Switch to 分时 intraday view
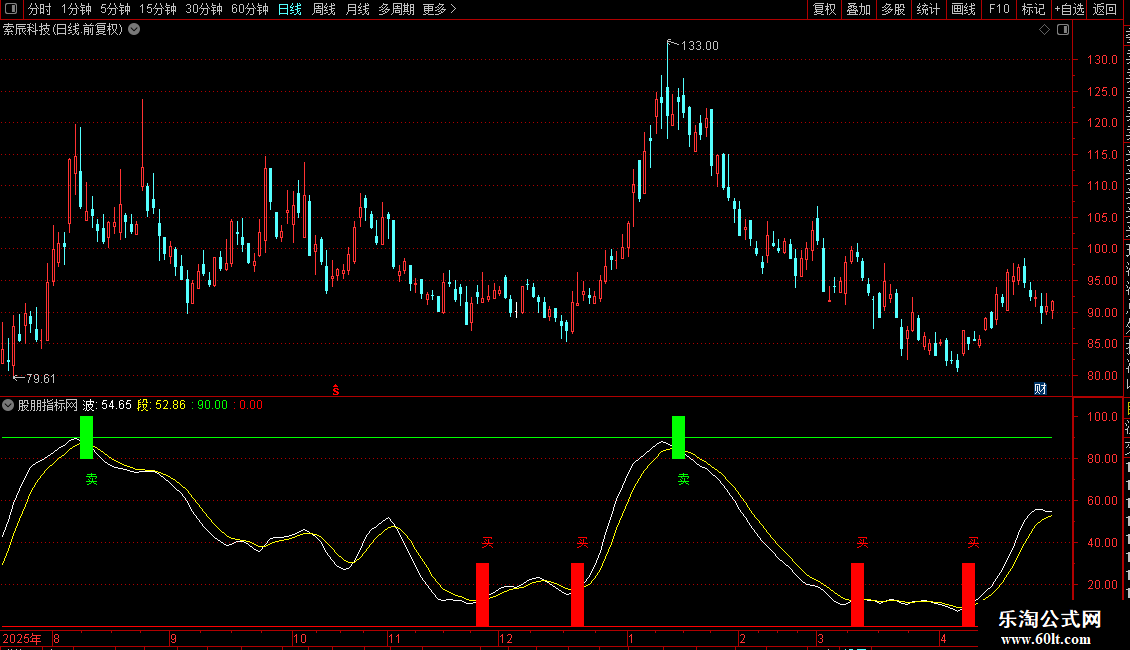 click(x=40, y=9)
